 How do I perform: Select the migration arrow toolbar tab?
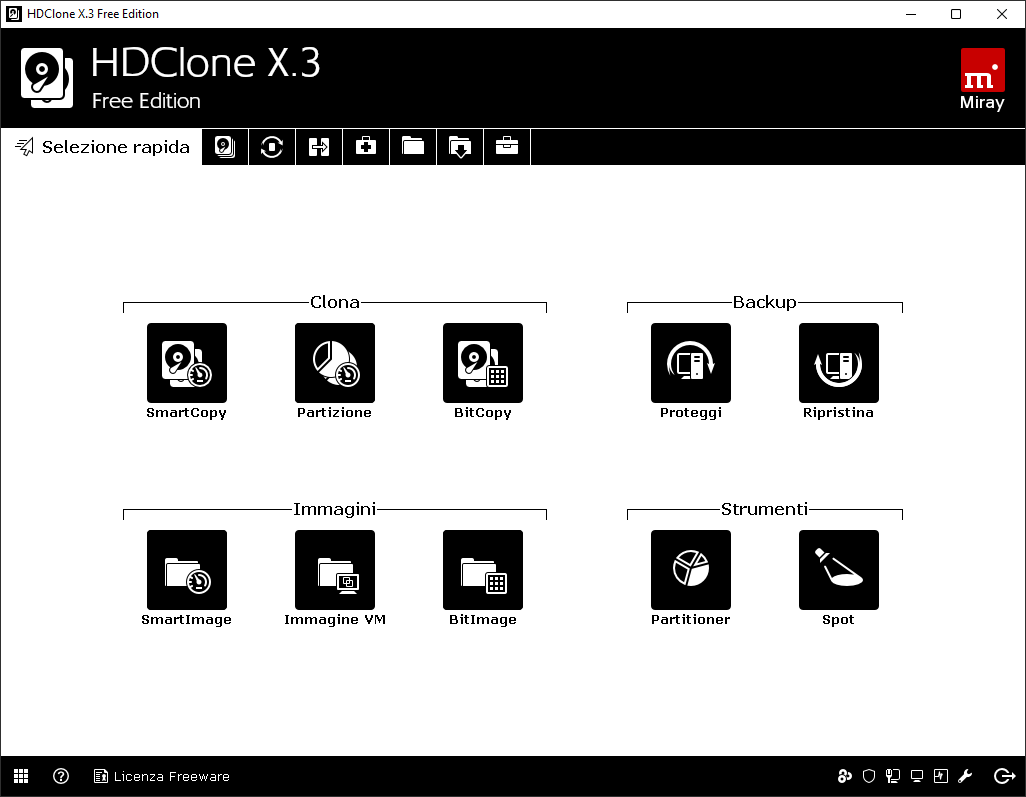[x=319, y=147]
